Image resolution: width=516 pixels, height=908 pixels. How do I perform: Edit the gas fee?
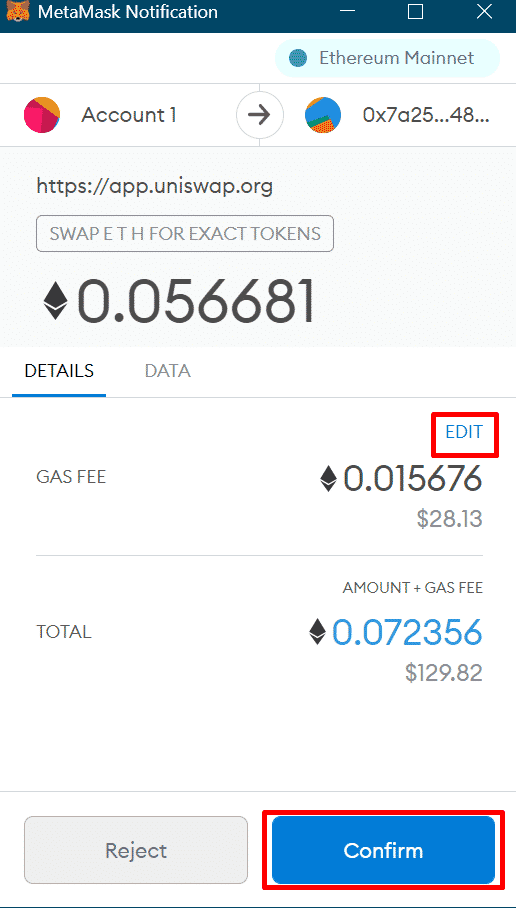[463, 432]
